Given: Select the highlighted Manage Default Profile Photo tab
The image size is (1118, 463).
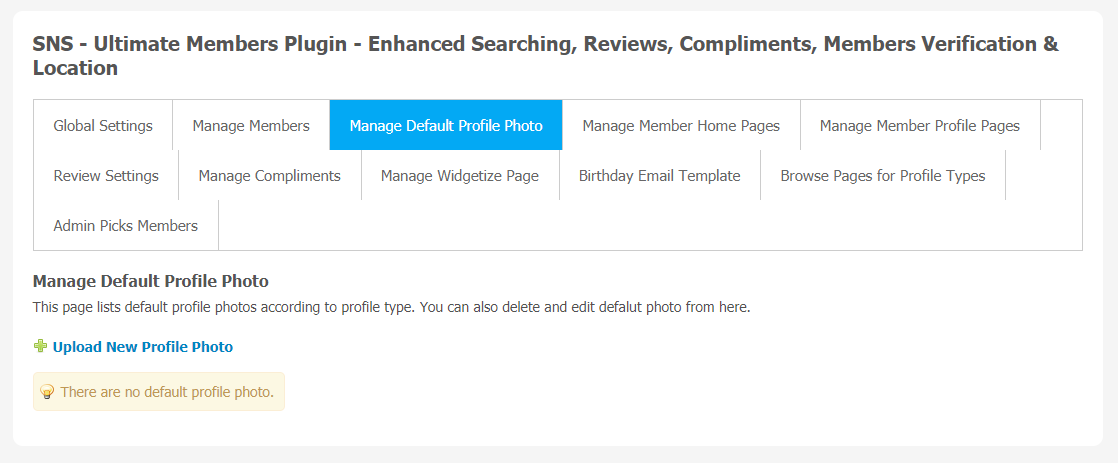Looking at the screenshot, I should tap(446, 126).
